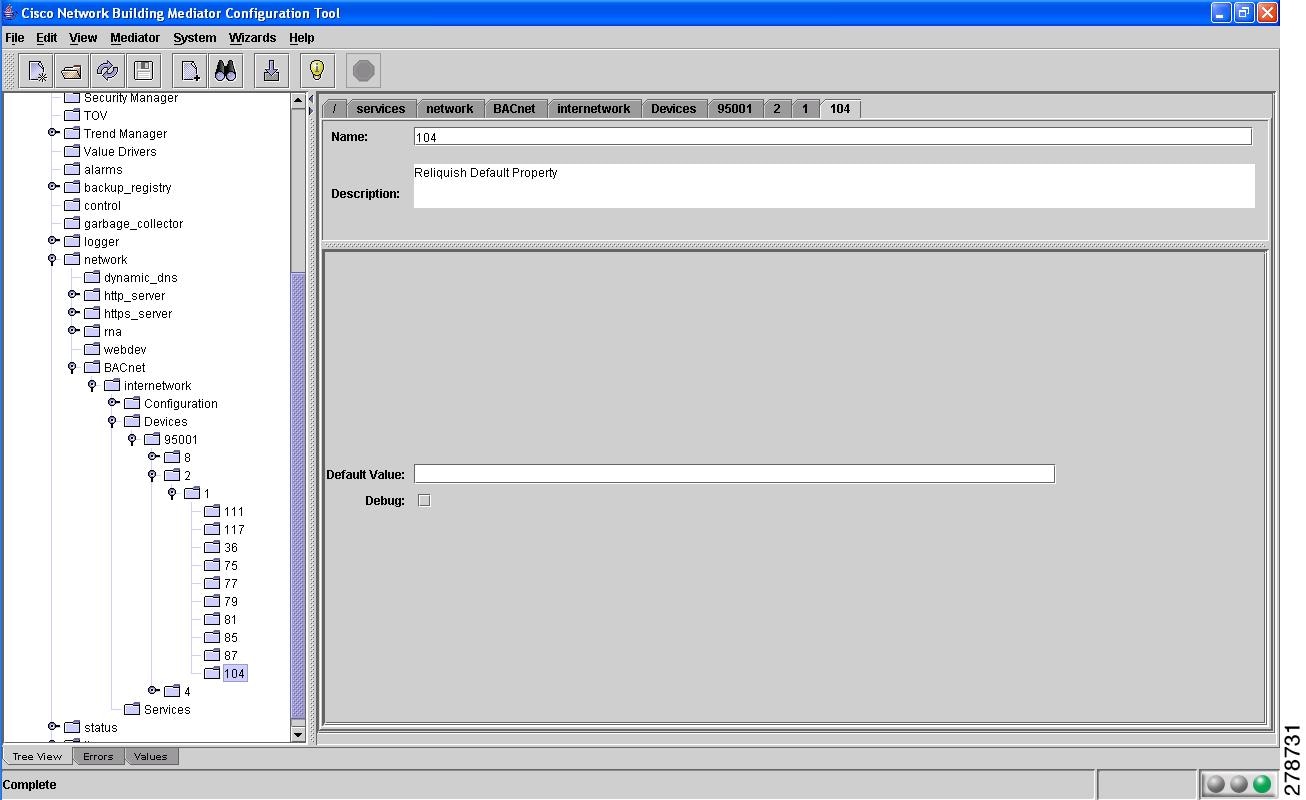This screenshot has height=800, width=1306.
Task: Collapse the BACnet tree node
Action: [x=72, y=368]
